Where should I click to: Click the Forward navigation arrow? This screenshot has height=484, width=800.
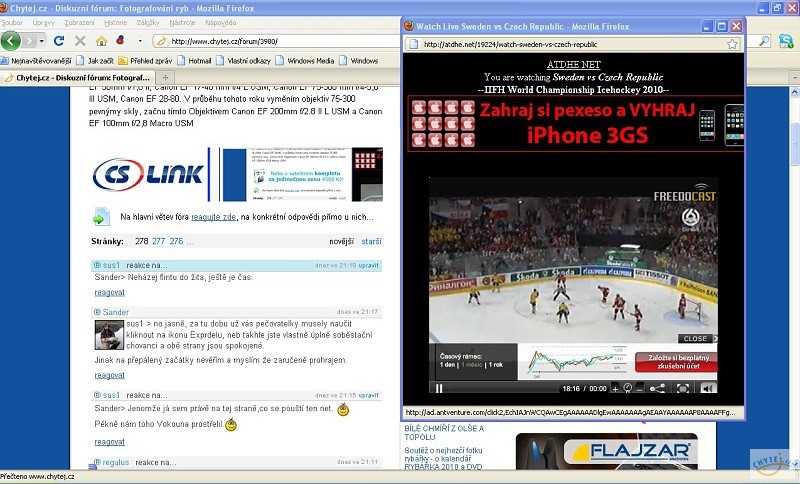click(29, 41)
